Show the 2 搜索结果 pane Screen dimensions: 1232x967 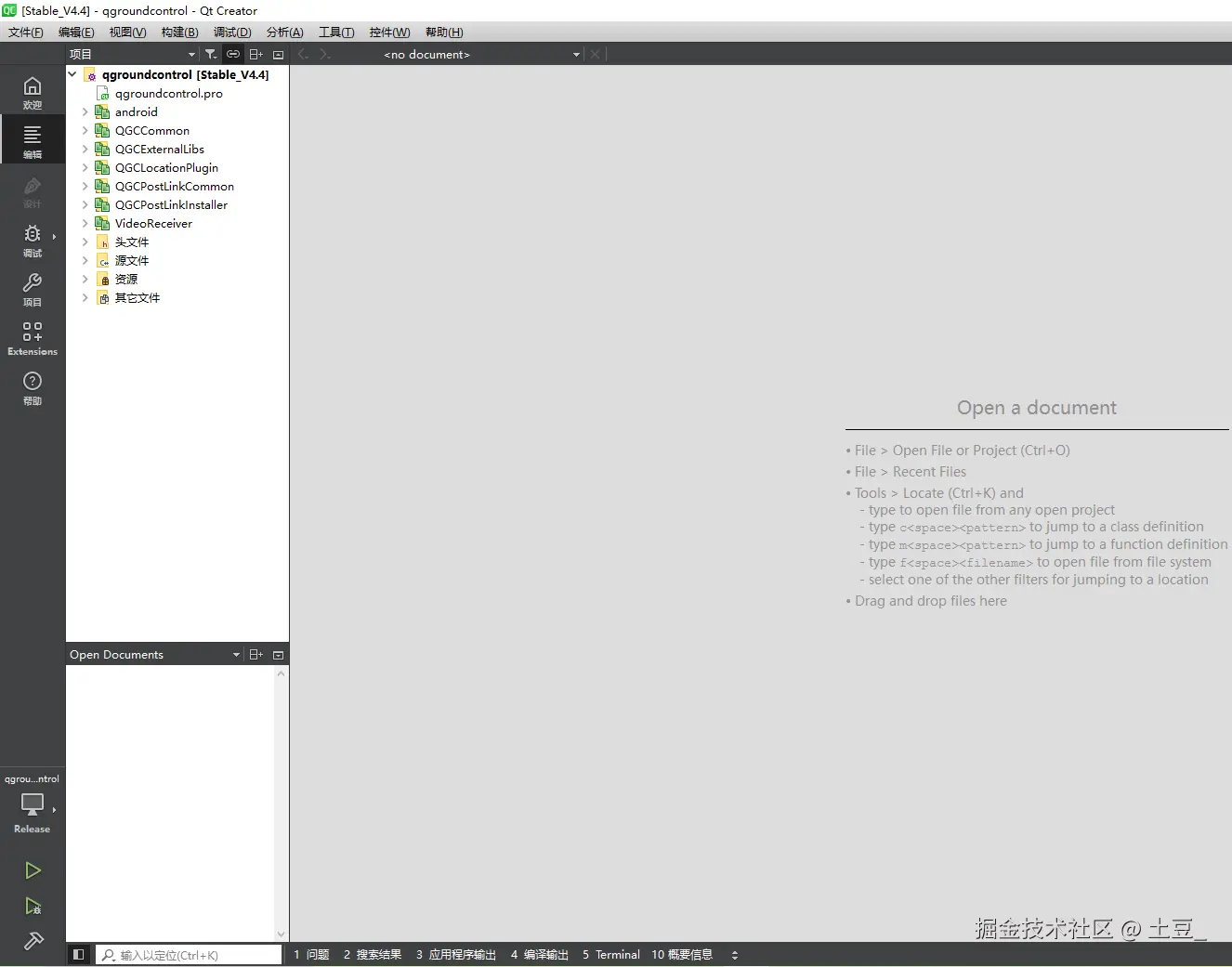tap(373, 955)
